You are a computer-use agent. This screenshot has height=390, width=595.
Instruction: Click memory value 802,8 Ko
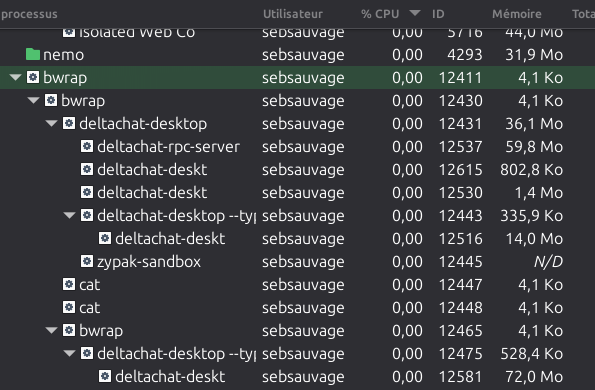531,170
